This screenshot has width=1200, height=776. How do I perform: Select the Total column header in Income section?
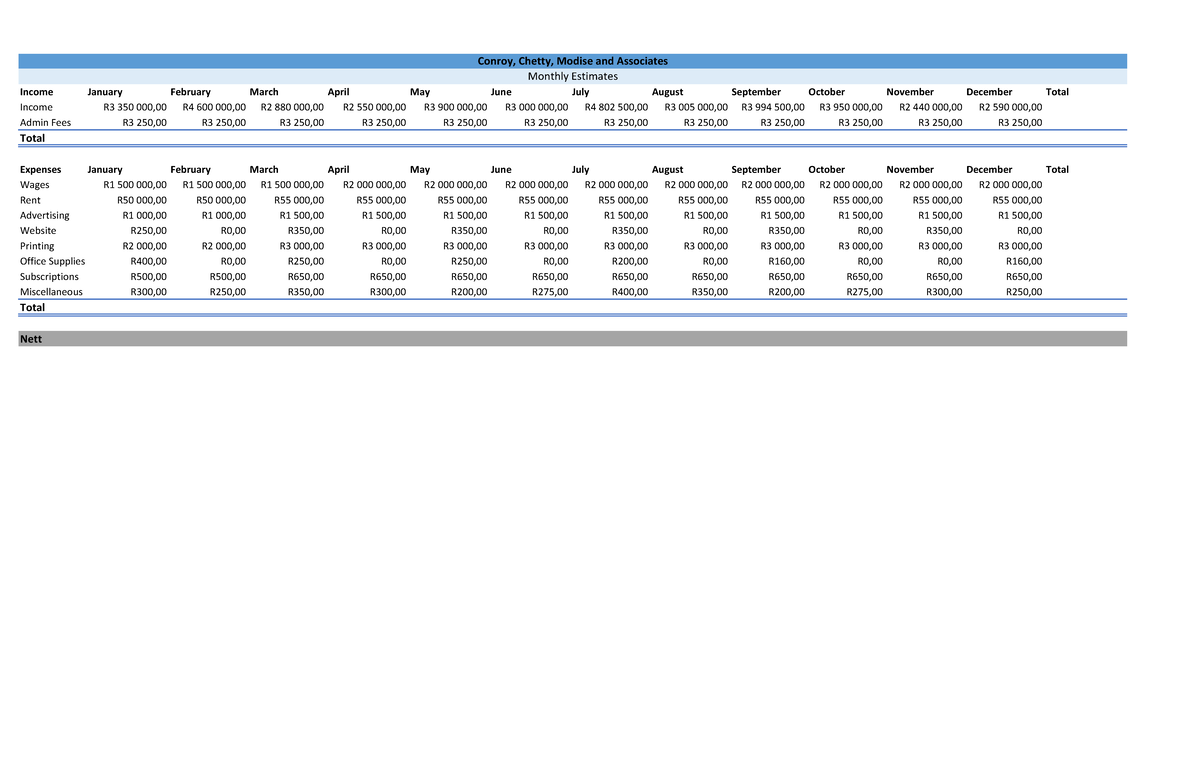[x=1056, y=92]
